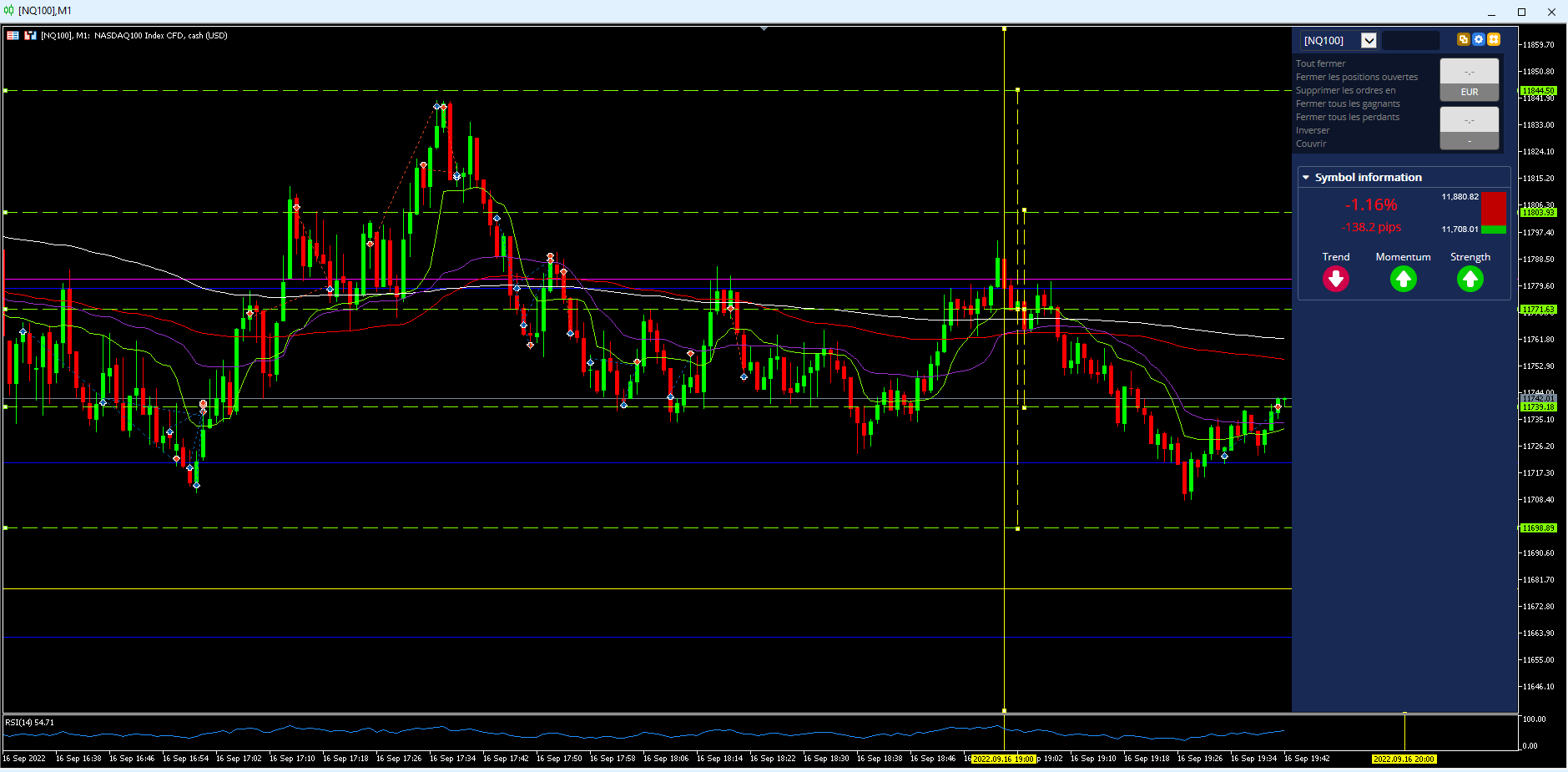Screen dimensions: 1568x772
Task: Click Inverser option
Action: click(x=1312, y=130)
